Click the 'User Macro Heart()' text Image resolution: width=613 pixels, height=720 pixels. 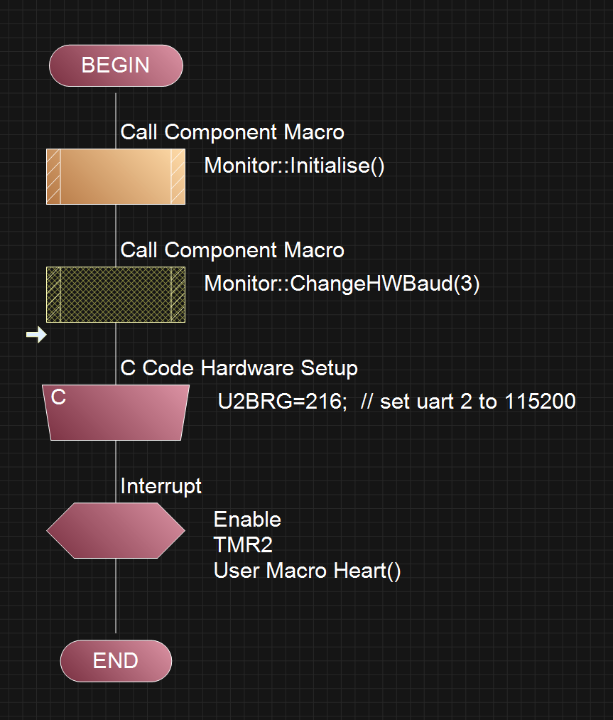click(307, 571)
